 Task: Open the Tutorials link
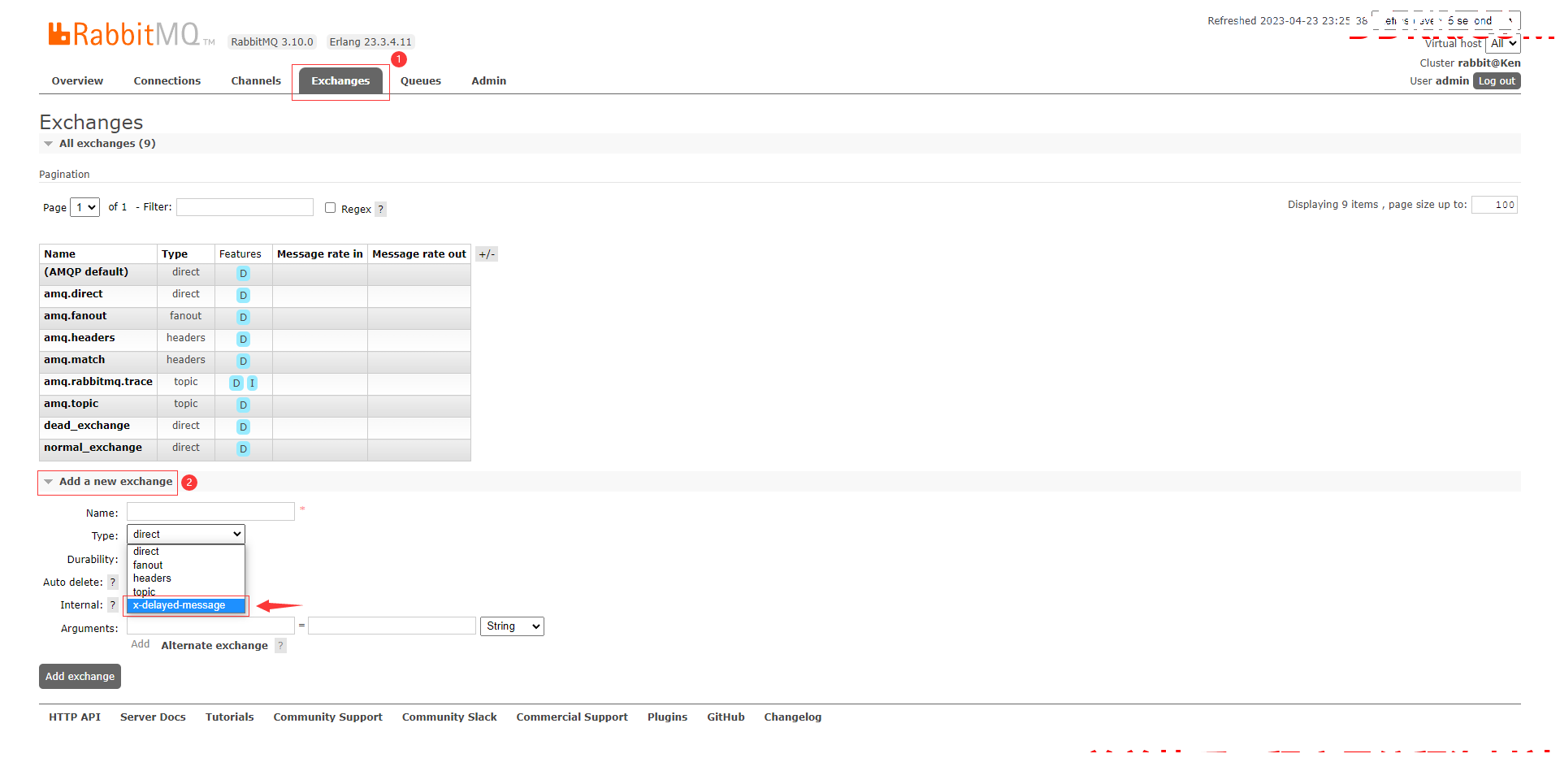click(230, 717)
